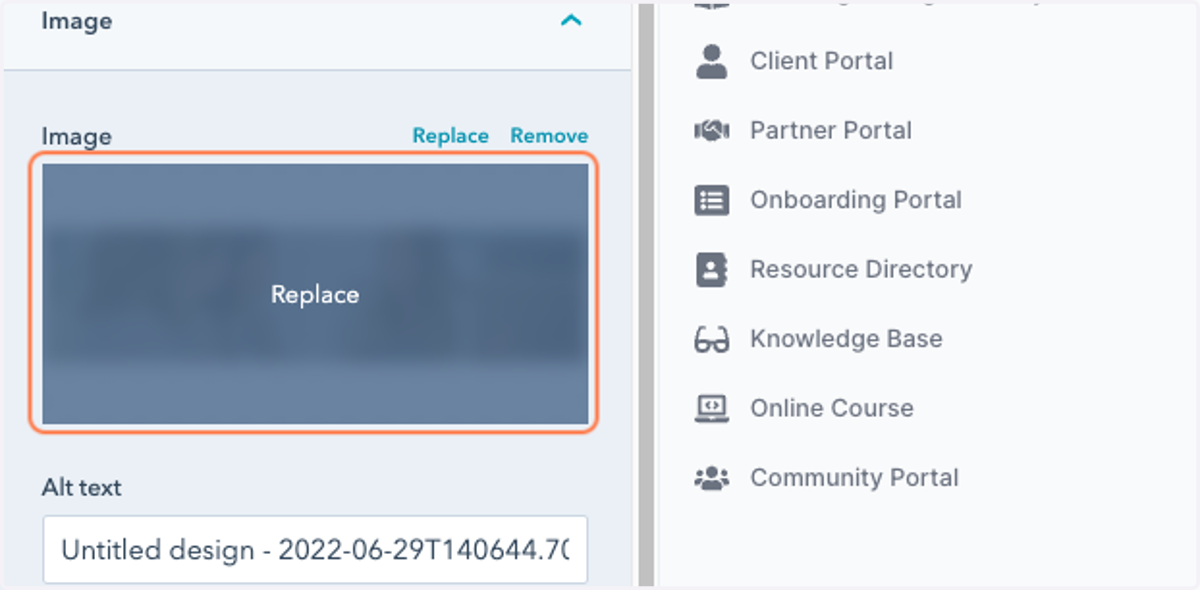
Task: Go to Knowledge Base menu item
Action: pos(846,339)
